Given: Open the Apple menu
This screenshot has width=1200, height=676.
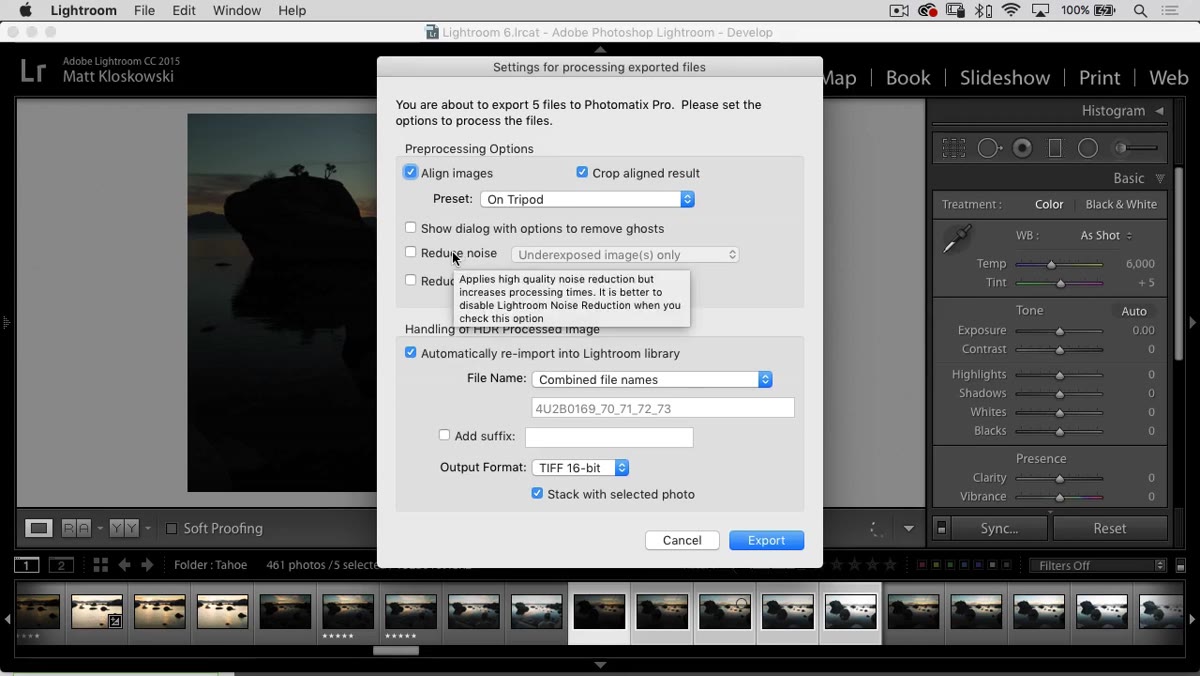Looking at the screenshot, I should pyautogui.click(x=26, y=11).
